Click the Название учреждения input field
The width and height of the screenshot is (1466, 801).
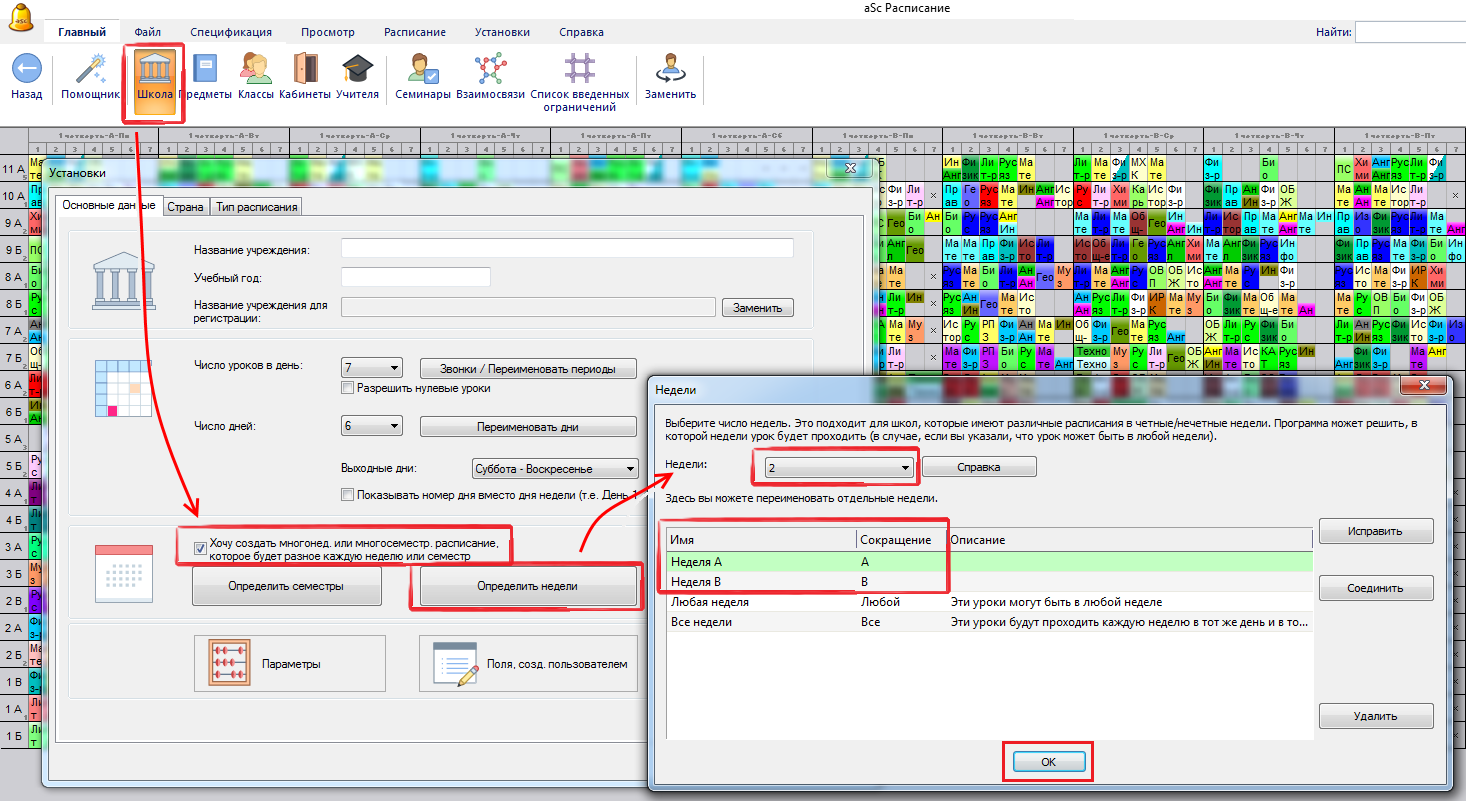(x=567, y=249)
